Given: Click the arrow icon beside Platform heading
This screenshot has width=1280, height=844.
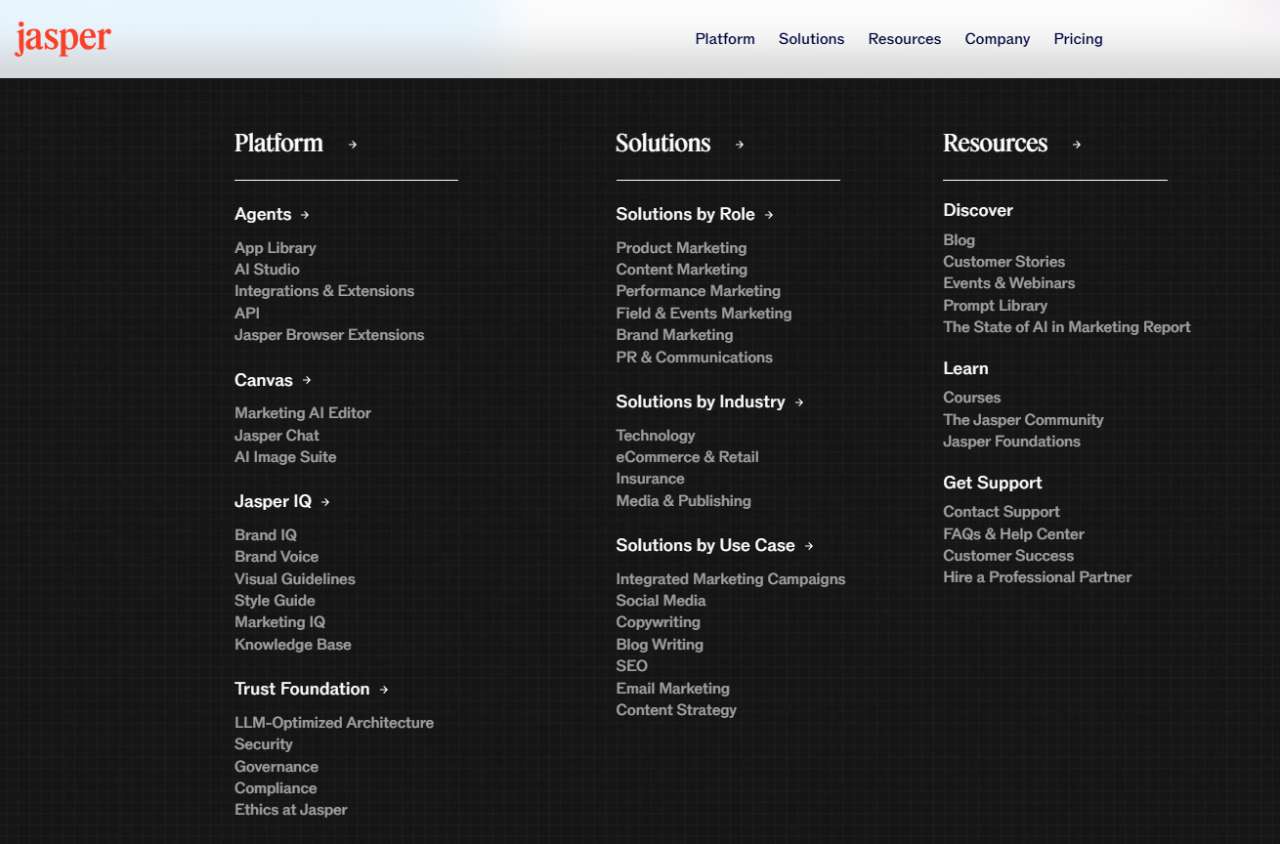Looking at the screenshot, I should 352,145.
